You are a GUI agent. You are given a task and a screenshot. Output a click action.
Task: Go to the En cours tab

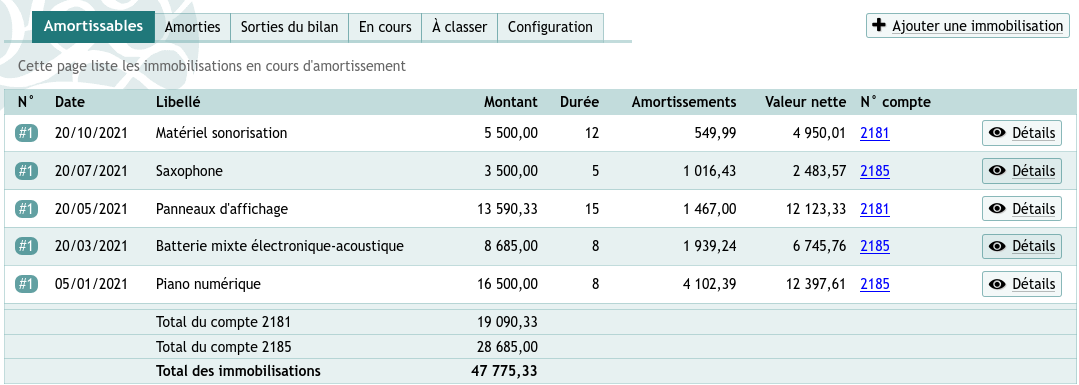pyautogui.click(x=385, y=27)
